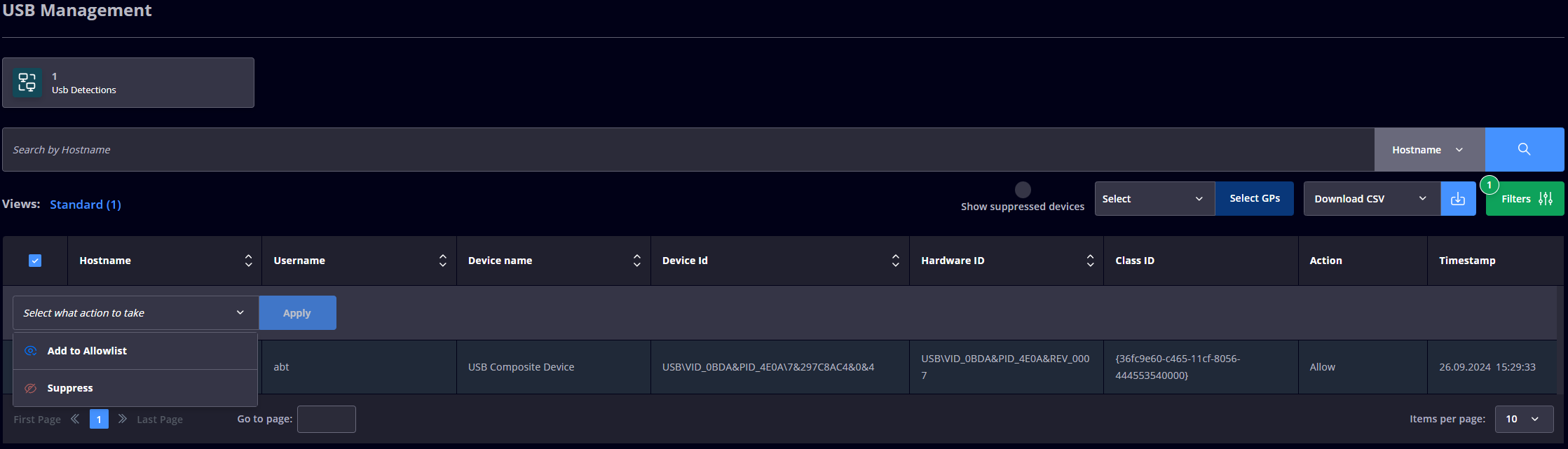The width and height of the screenshot is (1568, 449).
Task: Click the Add to Allowlist eye icon
Action: click(x=31, y=351)
